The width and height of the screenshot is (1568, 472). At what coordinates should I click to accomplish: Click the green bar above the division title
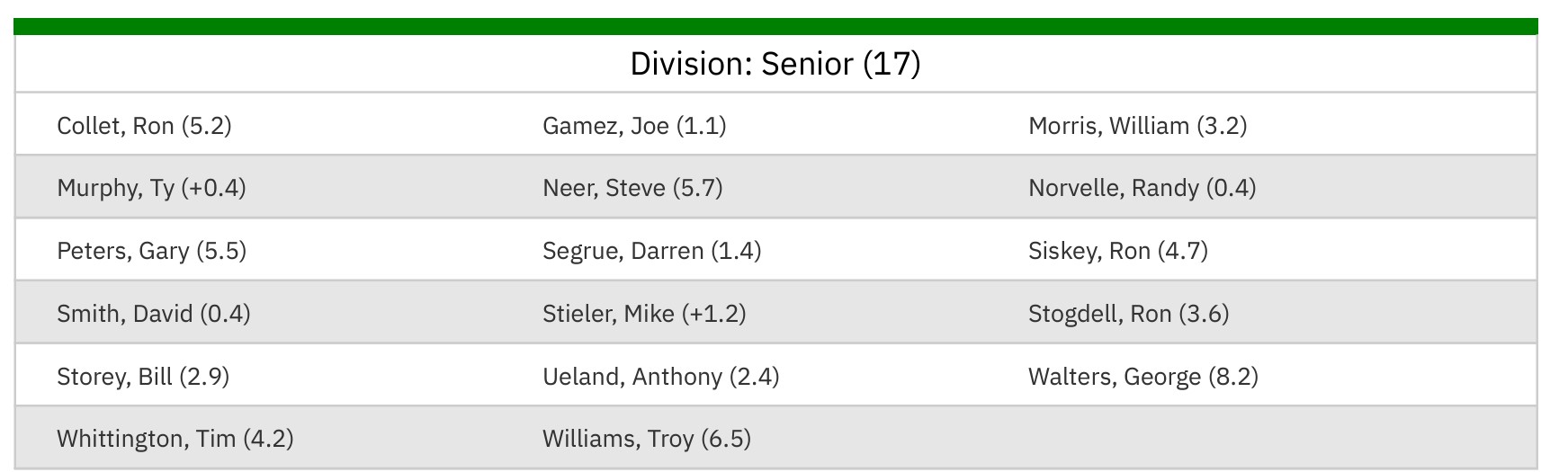pyautogui.click(x=775, y=26)
